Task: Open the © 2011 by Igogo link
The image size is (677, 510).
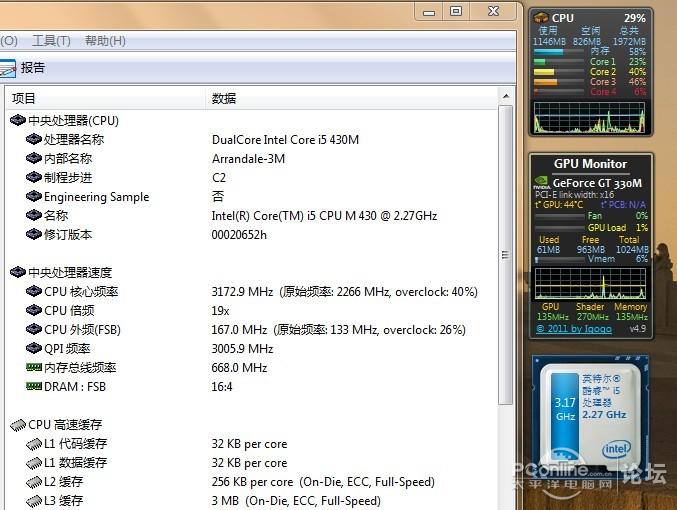Action: (x=574, y=329)
